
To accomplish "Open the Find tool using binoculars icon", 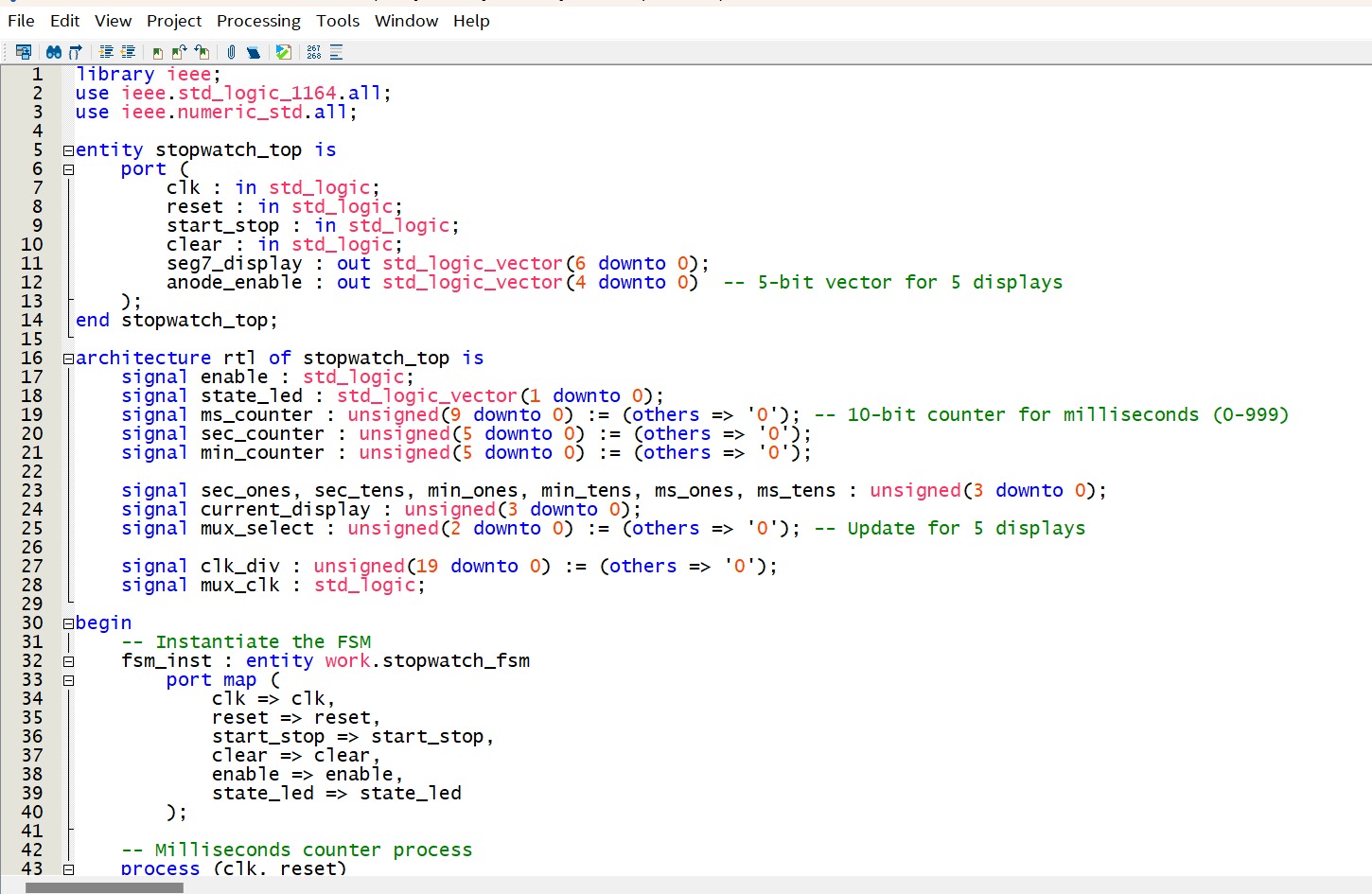I will (55, 51).
